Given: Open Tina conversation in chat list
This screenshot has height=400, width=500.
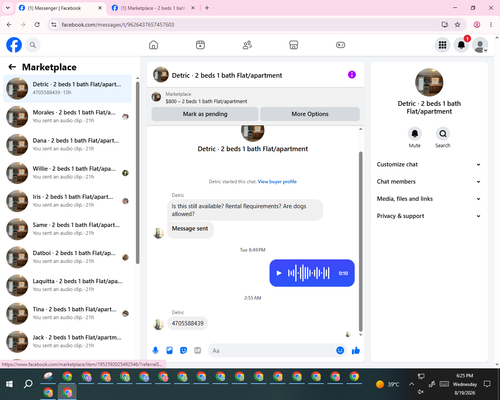Looking at the screenshot, I should pyautogui.click(x=67, y=313).
